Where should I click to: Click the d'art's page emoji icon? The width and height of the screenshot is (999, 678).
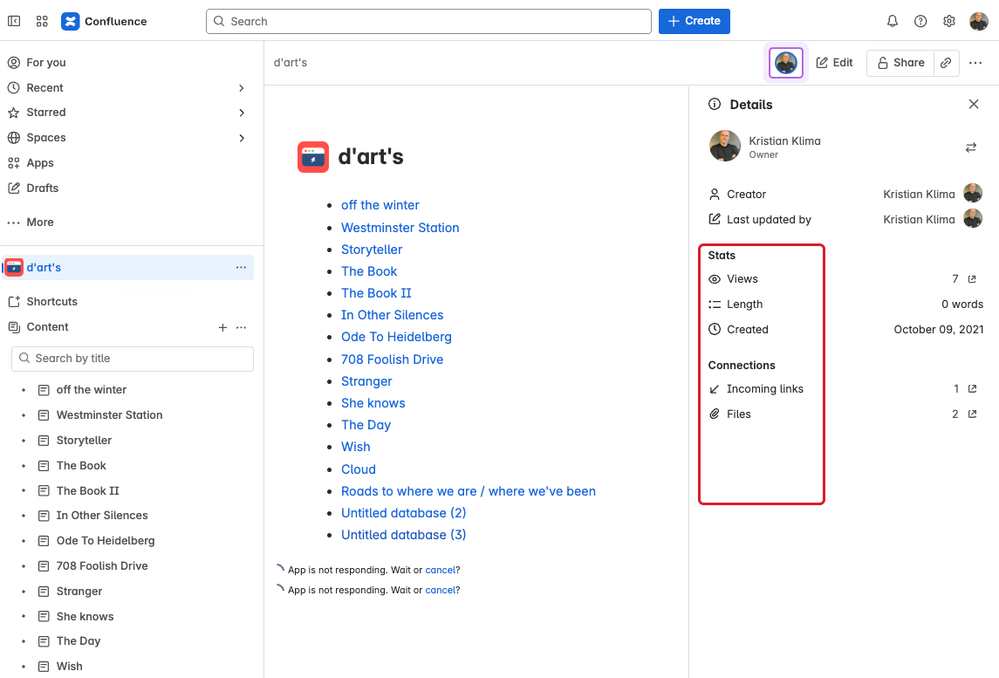[x=313, y=157]
